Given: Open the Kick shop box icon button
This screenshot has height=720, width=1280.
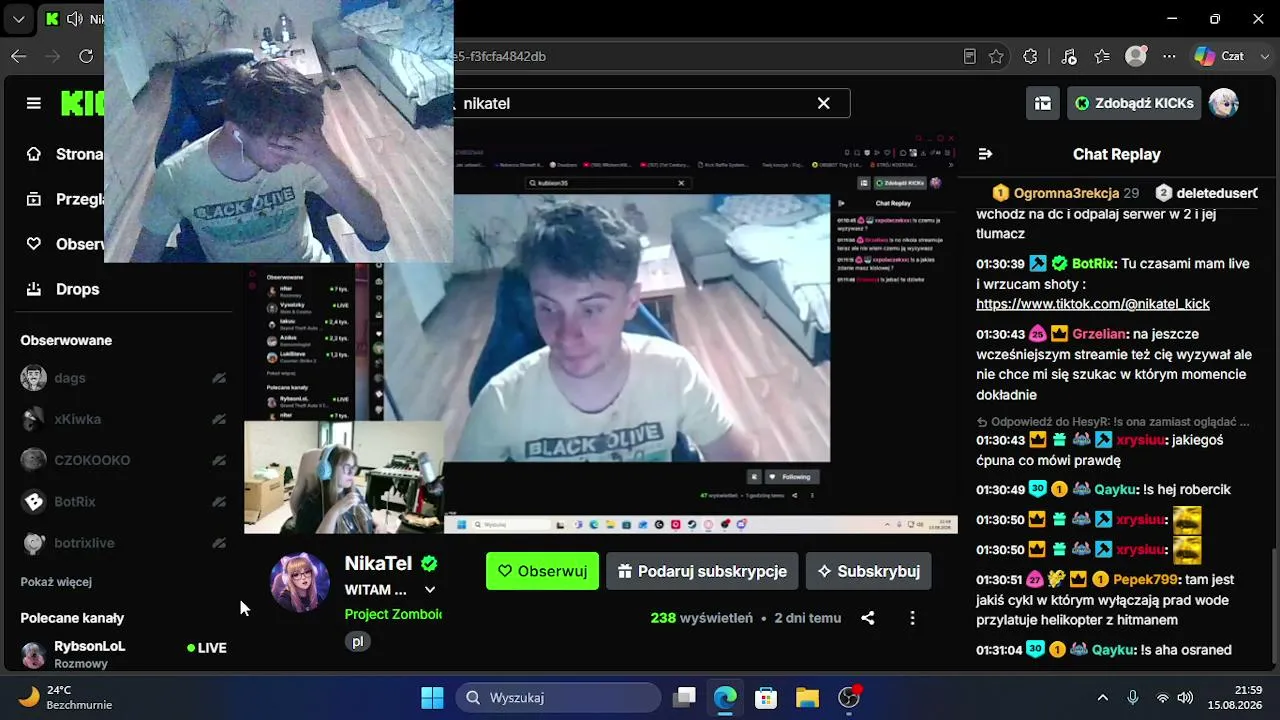Looking at the screenshot, I should tap(1043, 103).
